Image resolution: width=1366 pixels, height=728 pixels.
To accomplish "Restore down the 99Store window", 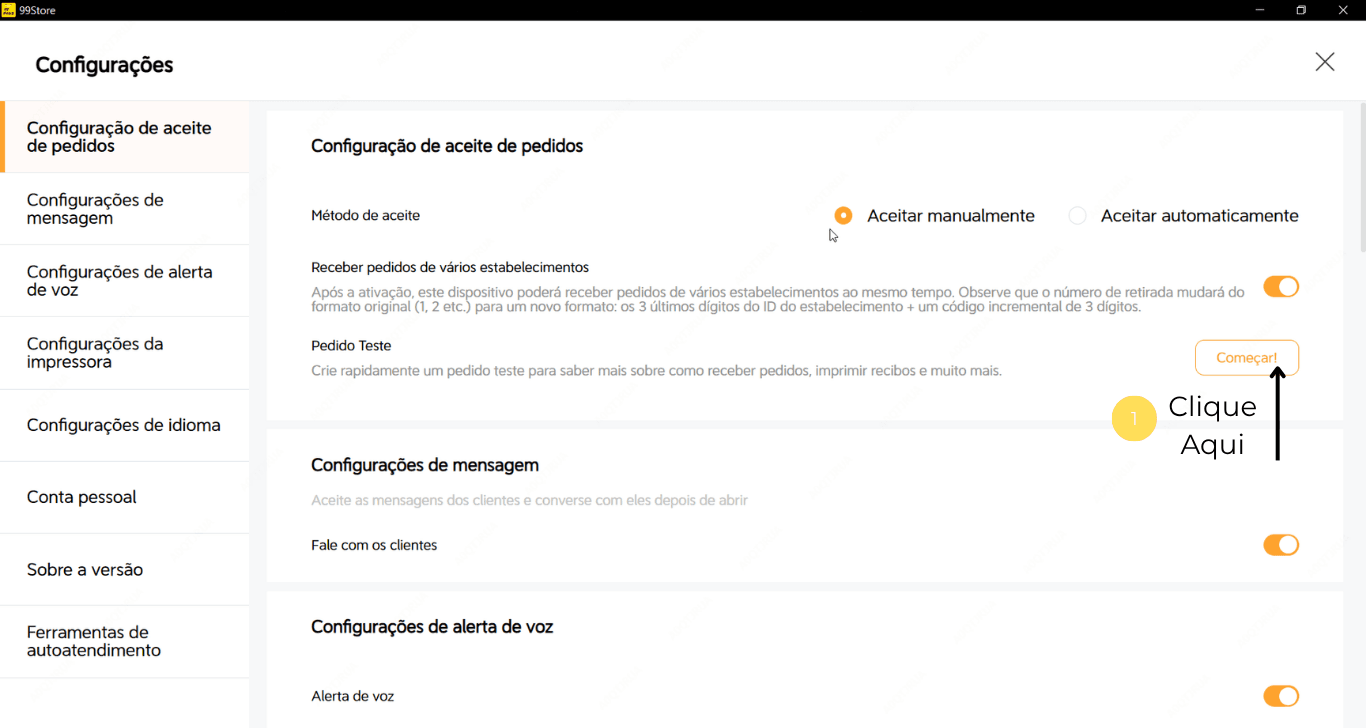I will tap(1301, 10).
